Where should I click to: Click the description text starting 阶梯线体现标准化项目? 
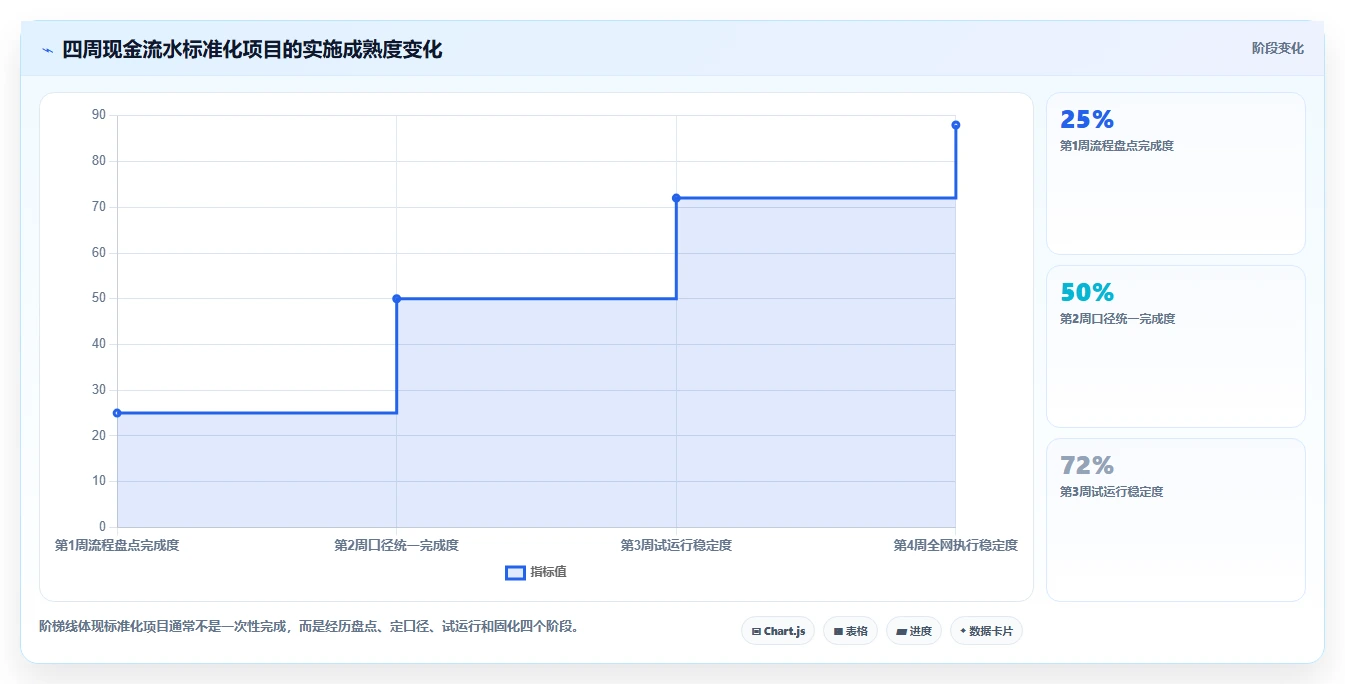[311, 627]
